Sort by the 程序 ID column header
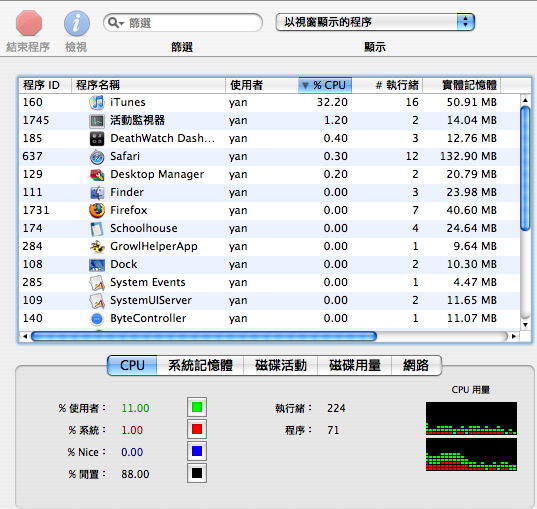The image size is (537, 509). click(x=45, y=85)
